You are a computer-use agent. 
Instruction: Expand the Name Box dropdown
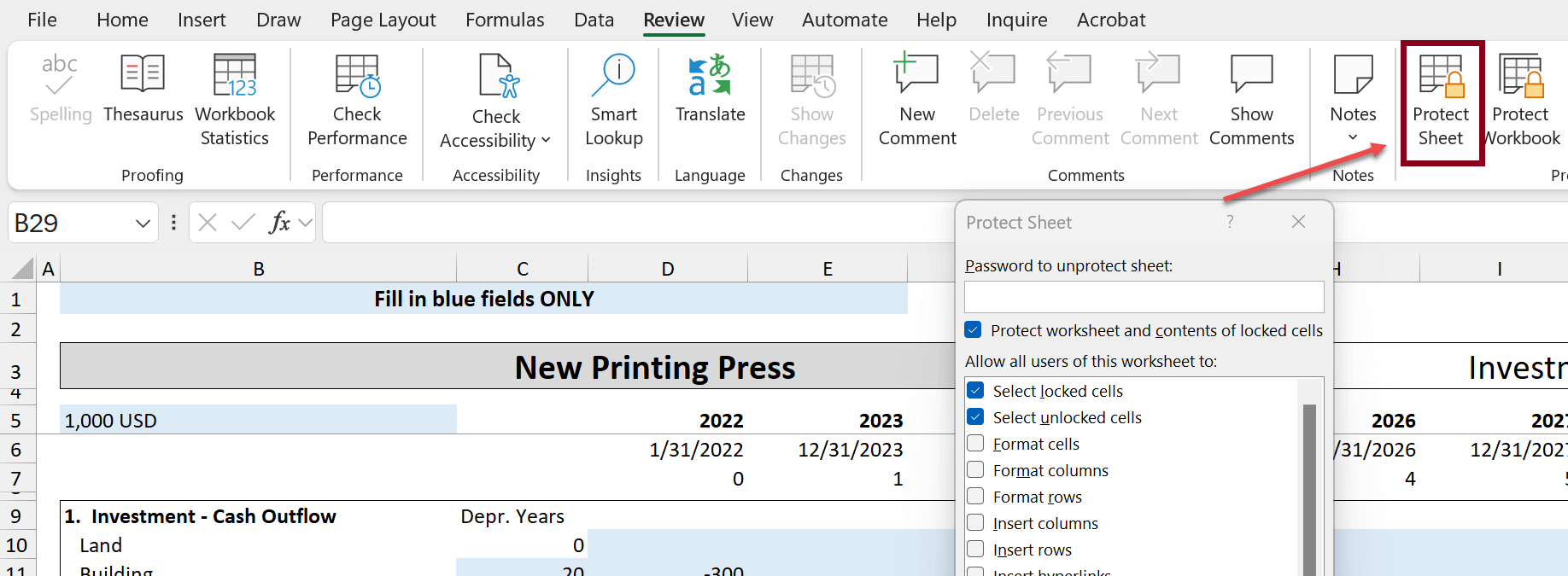143,224
